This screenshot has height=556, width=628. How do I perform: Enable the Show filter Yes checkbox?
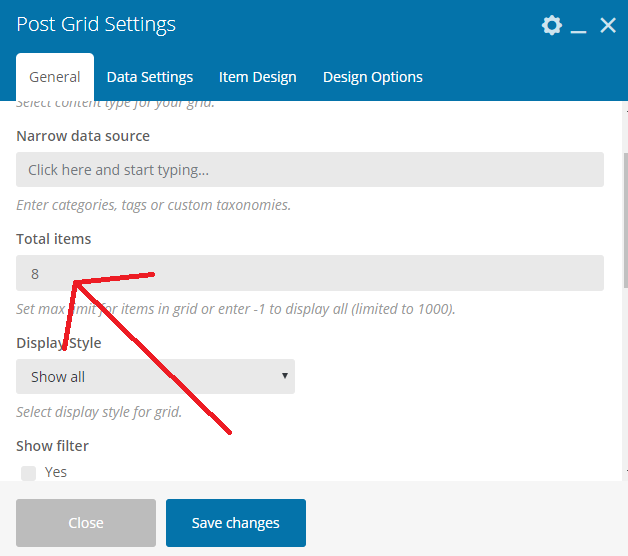click(28, 473)
